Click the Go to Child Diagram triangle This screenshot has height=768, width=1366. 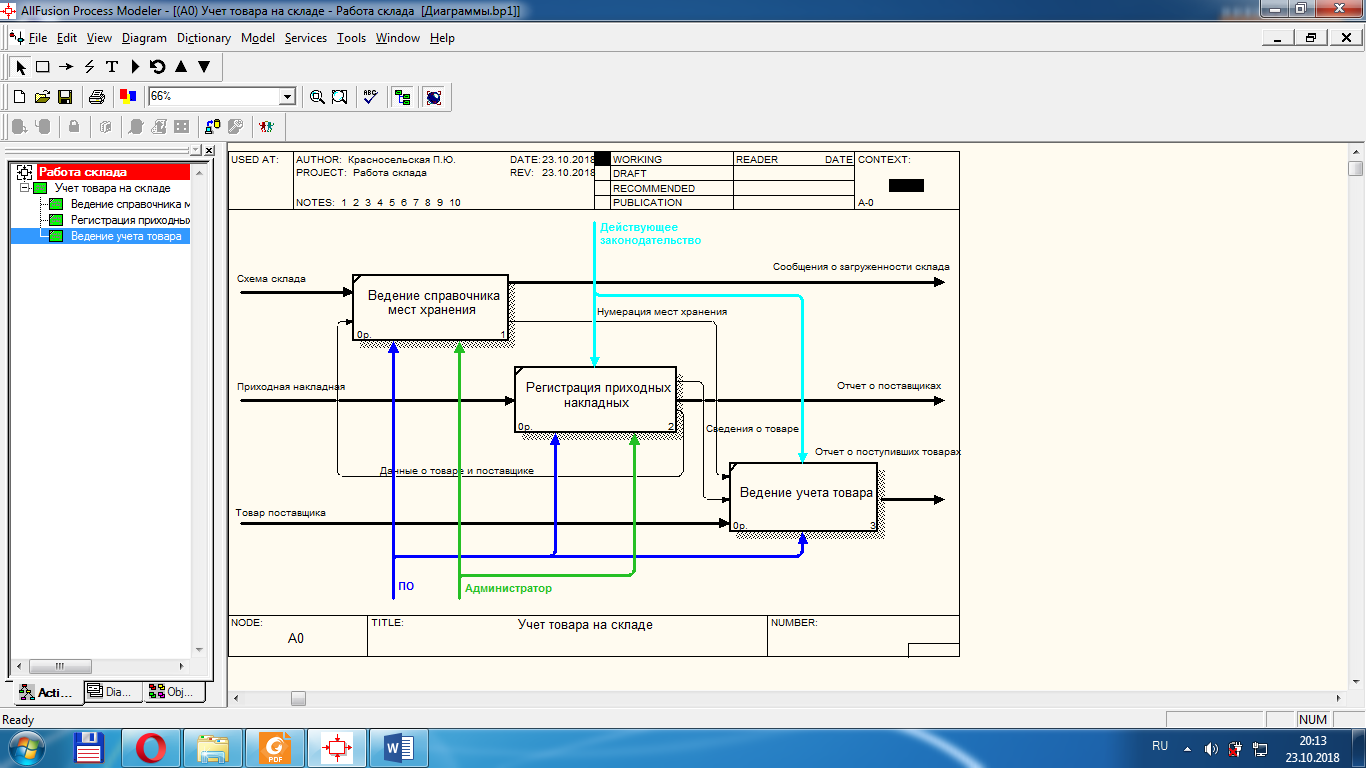[x=204, y=67]
